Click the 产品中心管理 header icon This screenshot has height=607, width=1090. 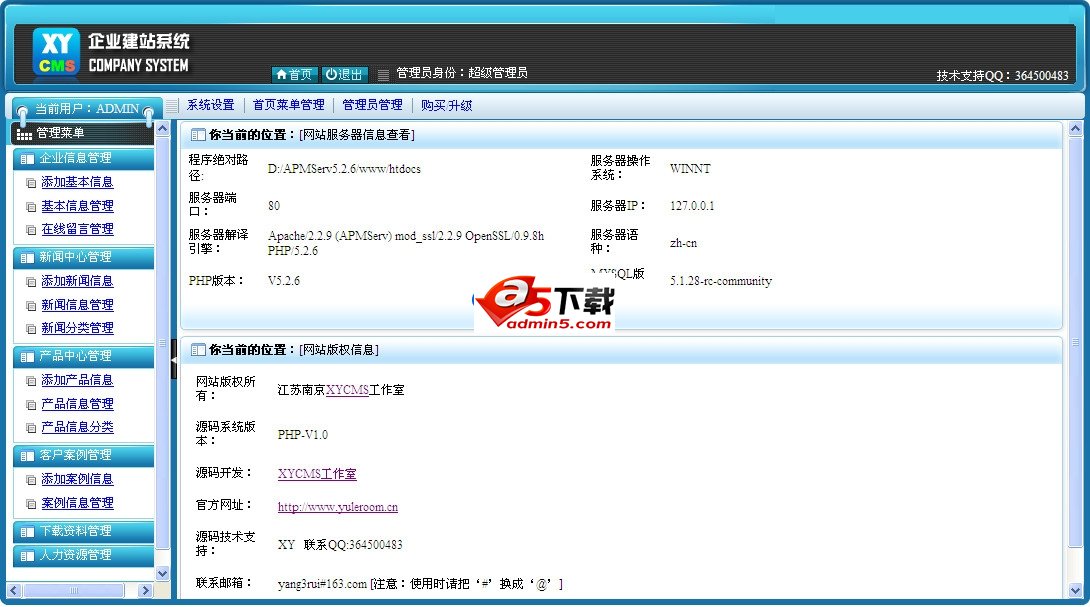[x=27, y=357]
